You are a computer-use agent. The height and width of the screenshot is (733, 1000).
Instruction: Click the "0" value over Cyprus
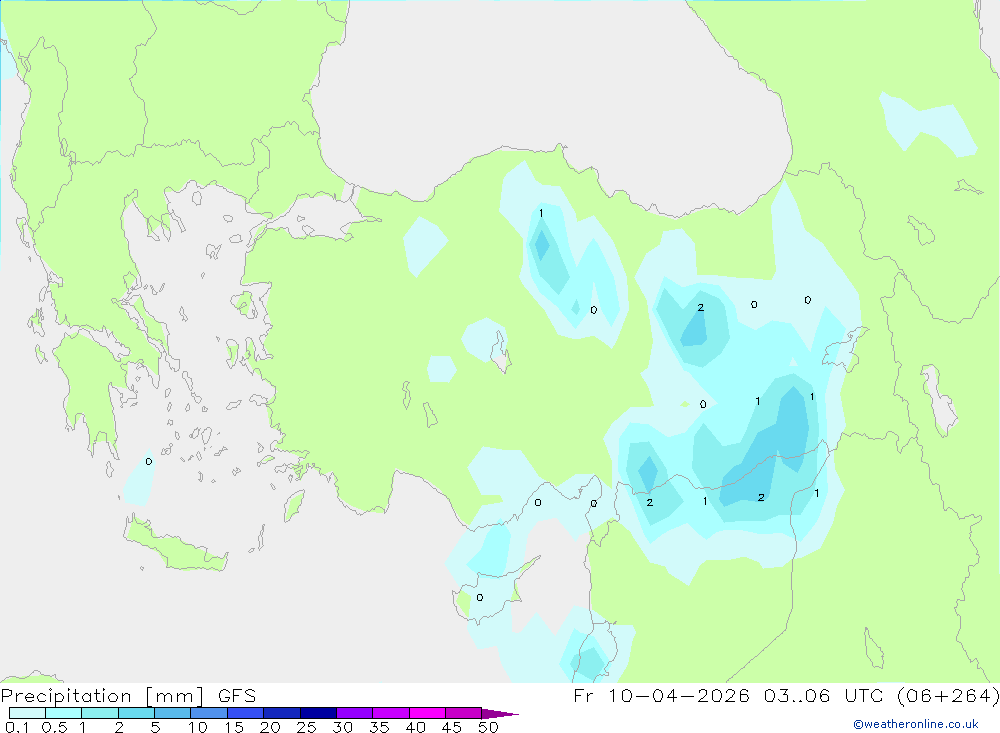pyautogui.click(x=480, y=598)
